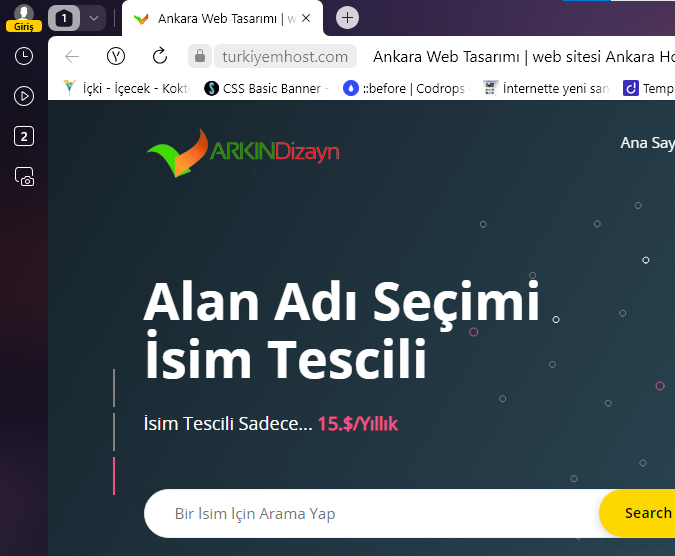675x556 pixels.
Task: Click the turkiyemhost.com address bar
Action: [285, 56]
